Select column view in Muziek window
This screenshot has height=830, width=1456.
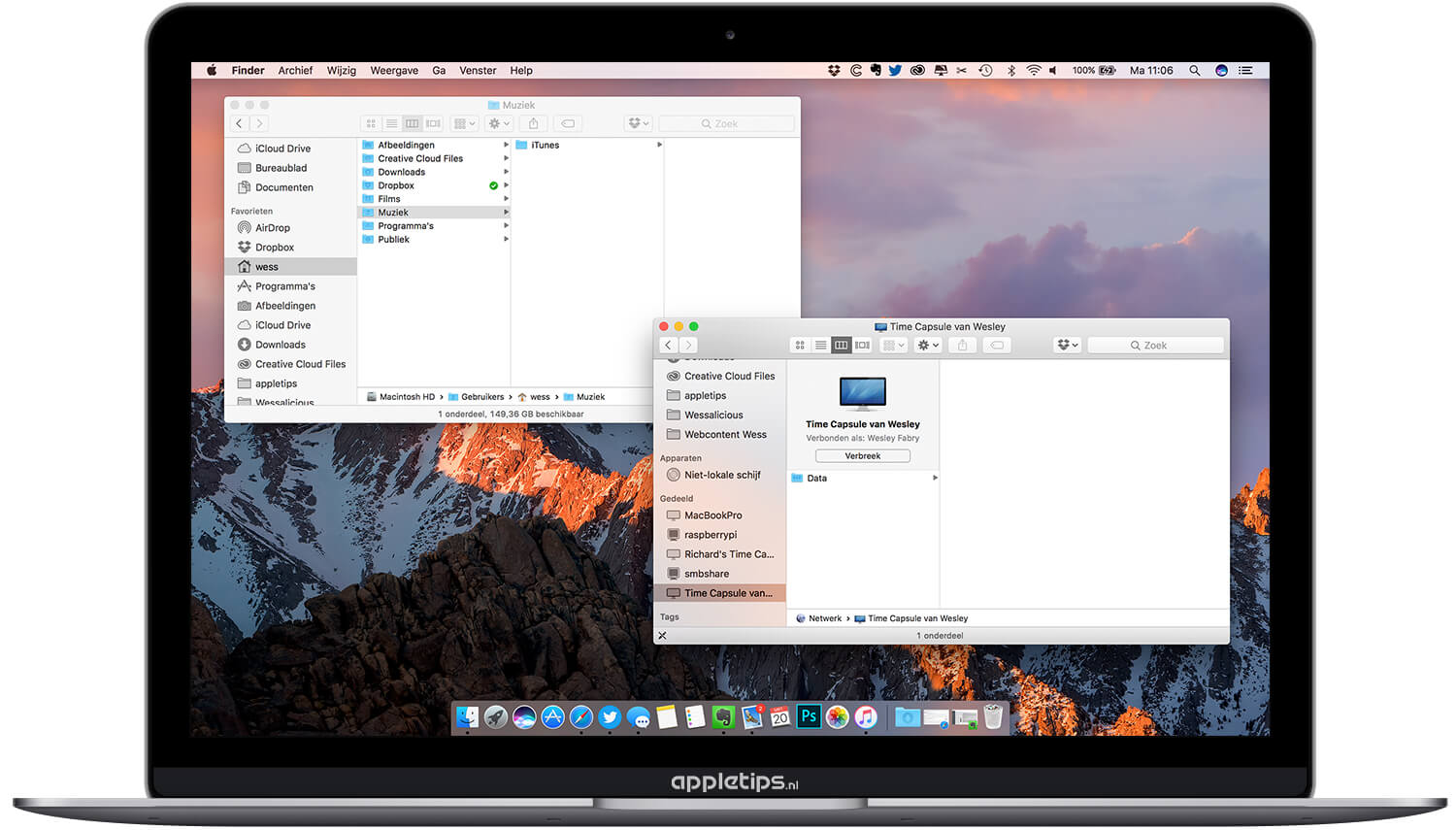tap(413, 124)
